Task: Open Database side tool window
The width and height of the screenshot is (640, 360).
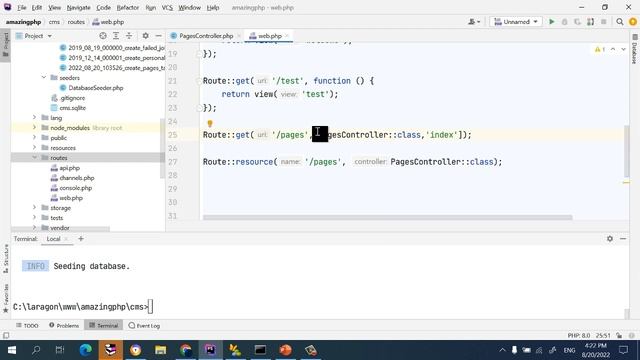Action: pos(634,49)
